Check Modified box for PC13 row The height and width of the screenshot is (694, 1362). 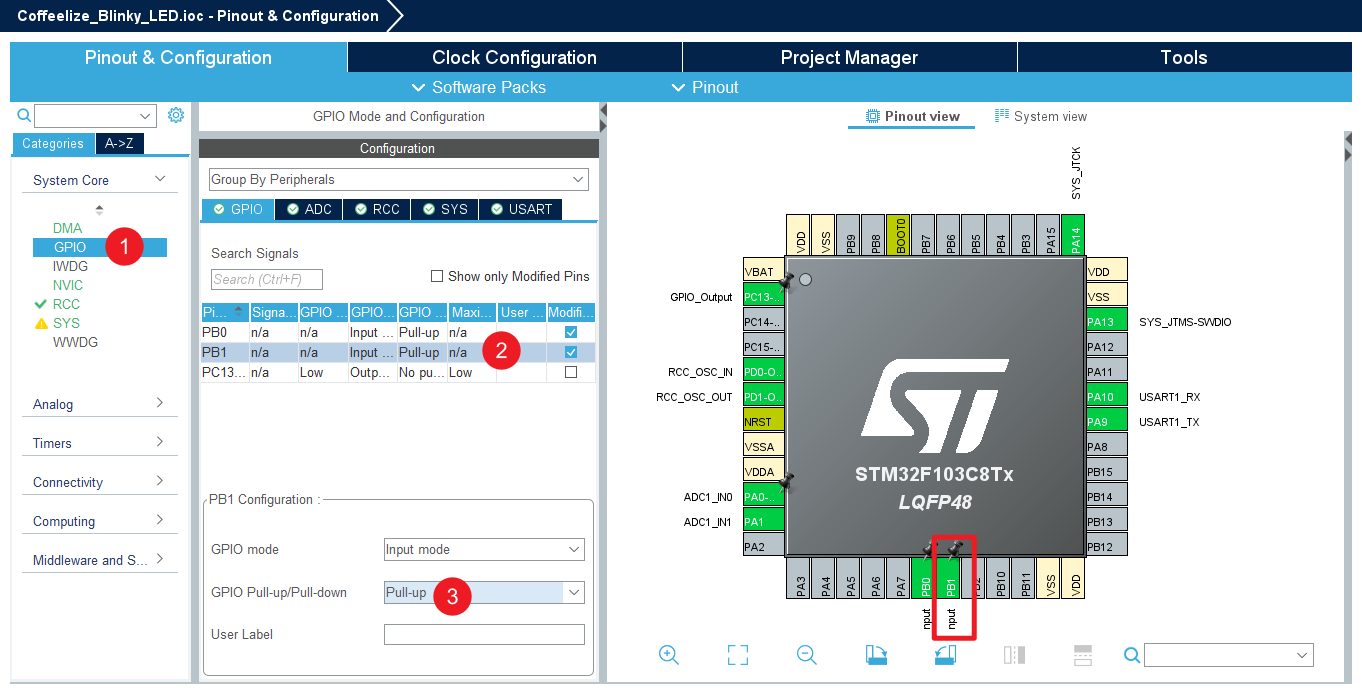[571, 372]
